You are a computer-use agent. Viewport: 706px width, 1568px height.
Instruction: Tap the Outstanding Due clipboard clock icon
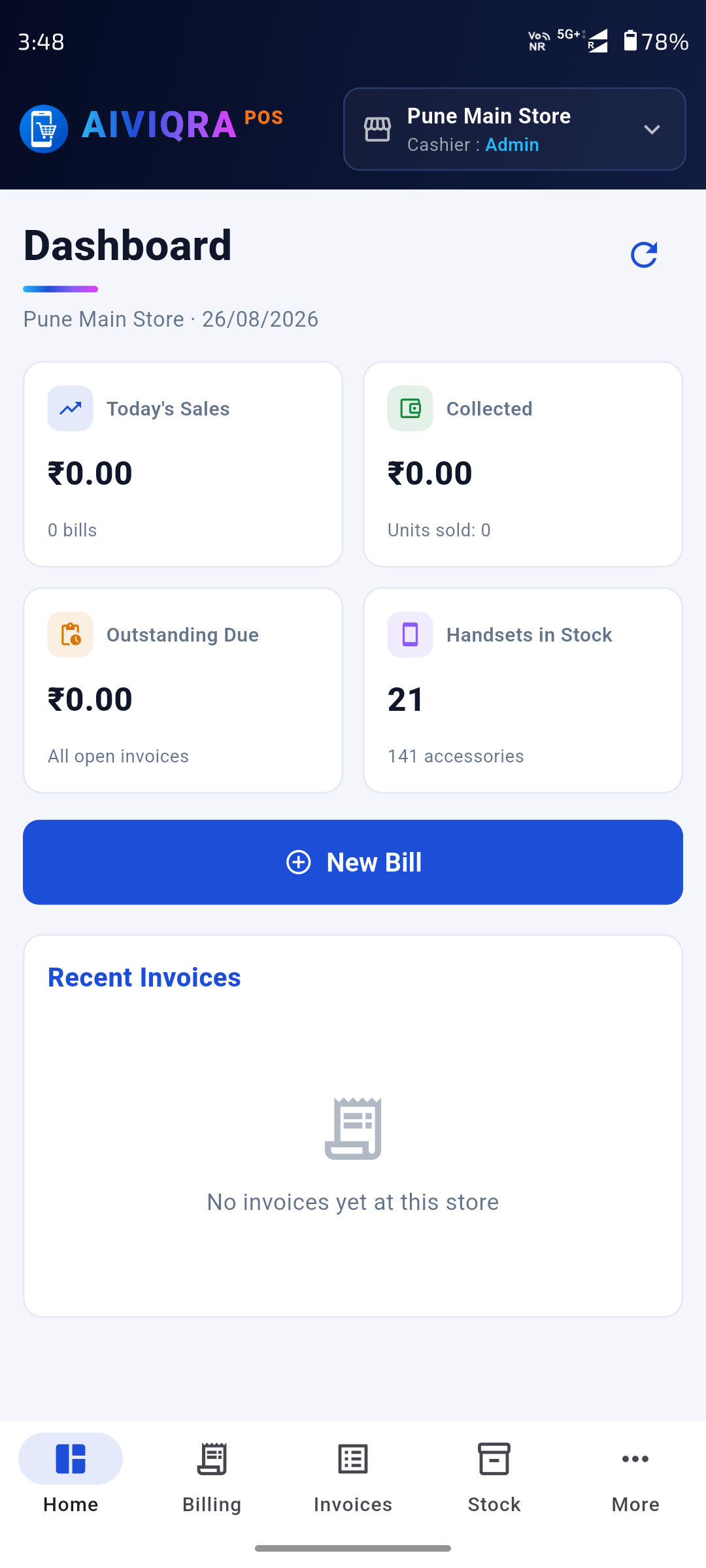[x=71, y=634]
